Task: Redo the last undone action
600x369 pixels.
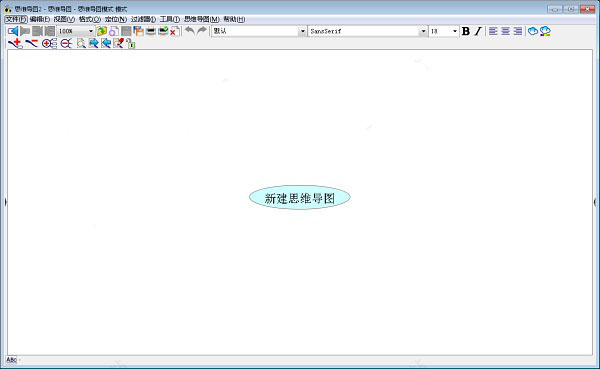Action: tap(202, 31)
